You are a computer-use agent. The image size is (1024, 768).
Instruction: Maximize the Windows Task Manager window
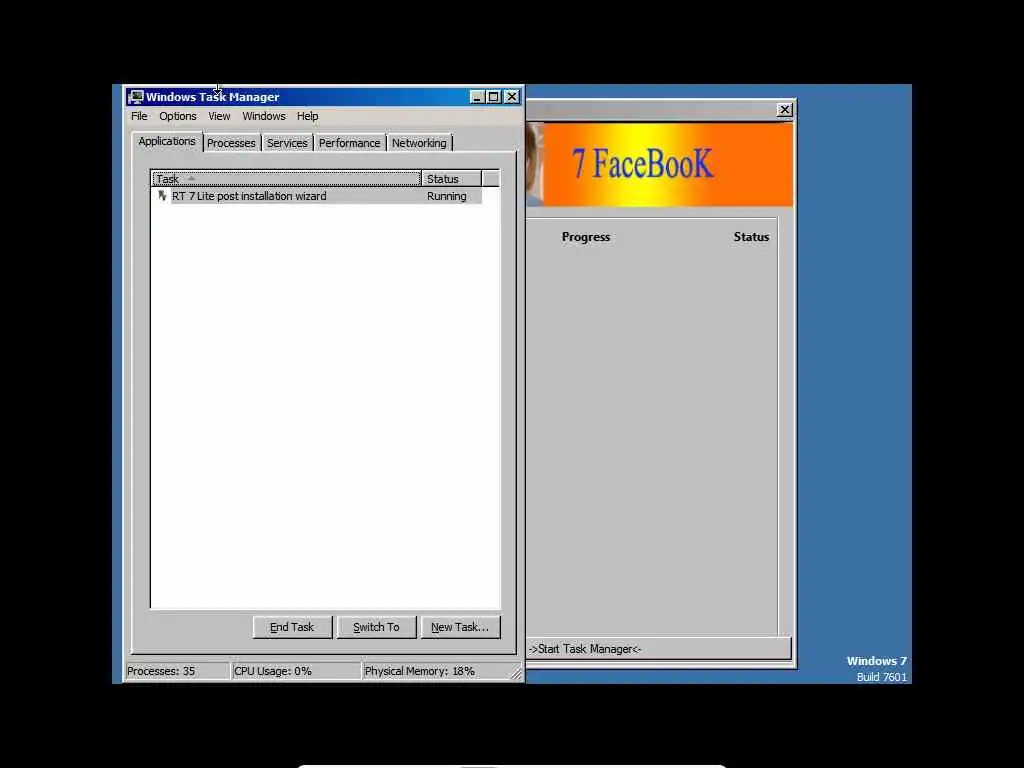[x=494, y=97]
